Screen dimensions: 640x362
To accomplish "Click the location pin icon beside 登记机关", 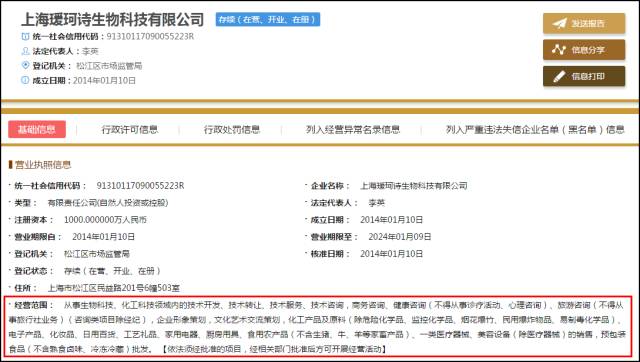I will 25,65.
